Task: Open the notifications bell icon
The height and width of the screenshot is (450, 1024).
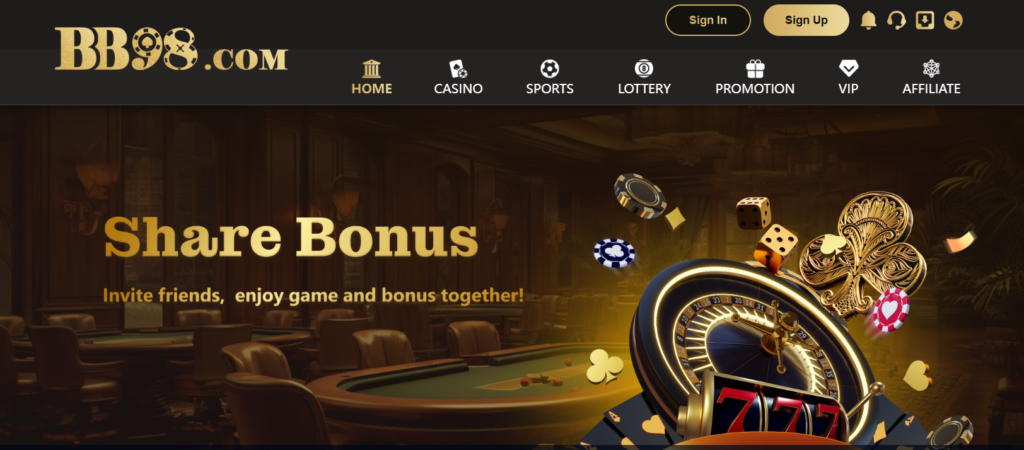Action: tap(868, 20)
